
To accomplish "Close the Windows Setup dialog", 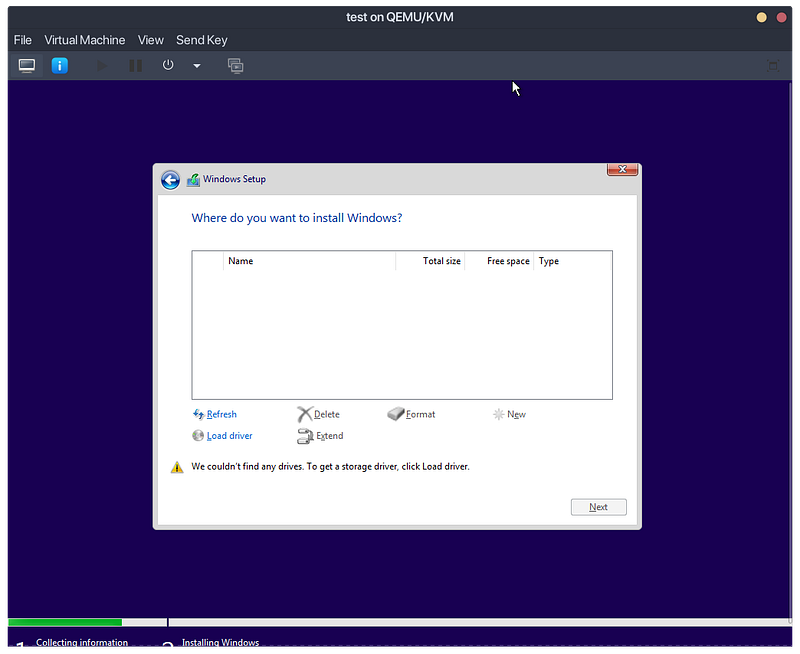I will coord(622,169).
